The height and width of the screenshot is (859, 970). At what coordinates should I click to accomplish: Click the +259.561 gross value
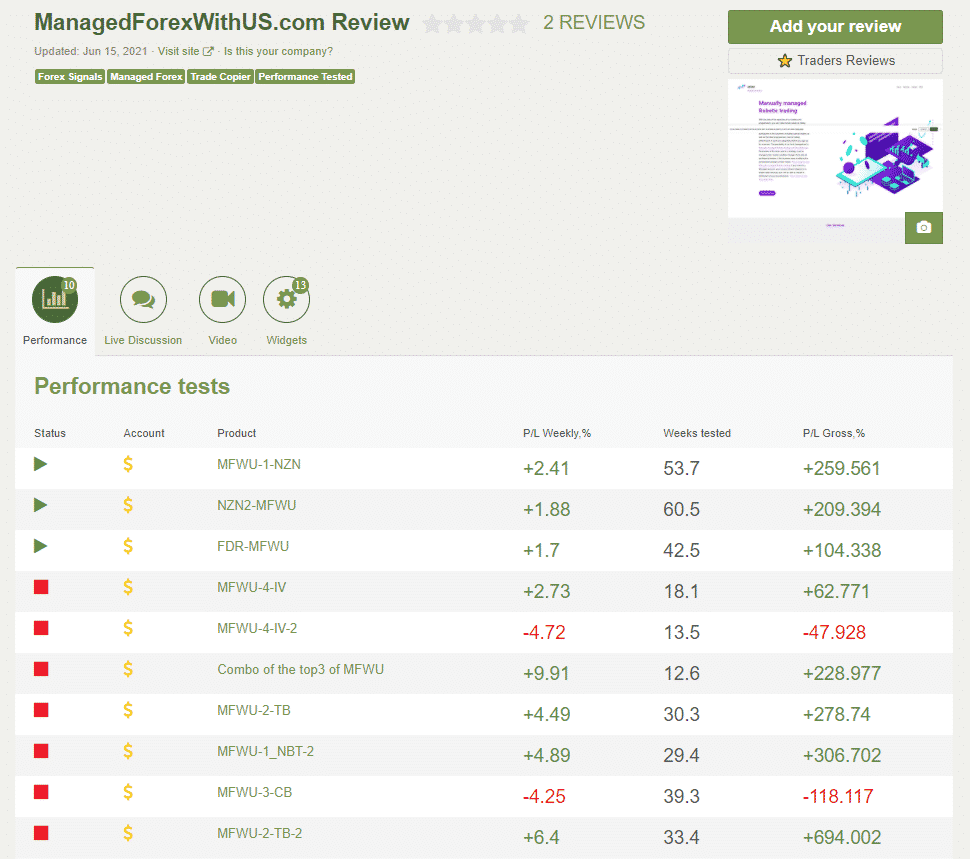tap(841, 469)
